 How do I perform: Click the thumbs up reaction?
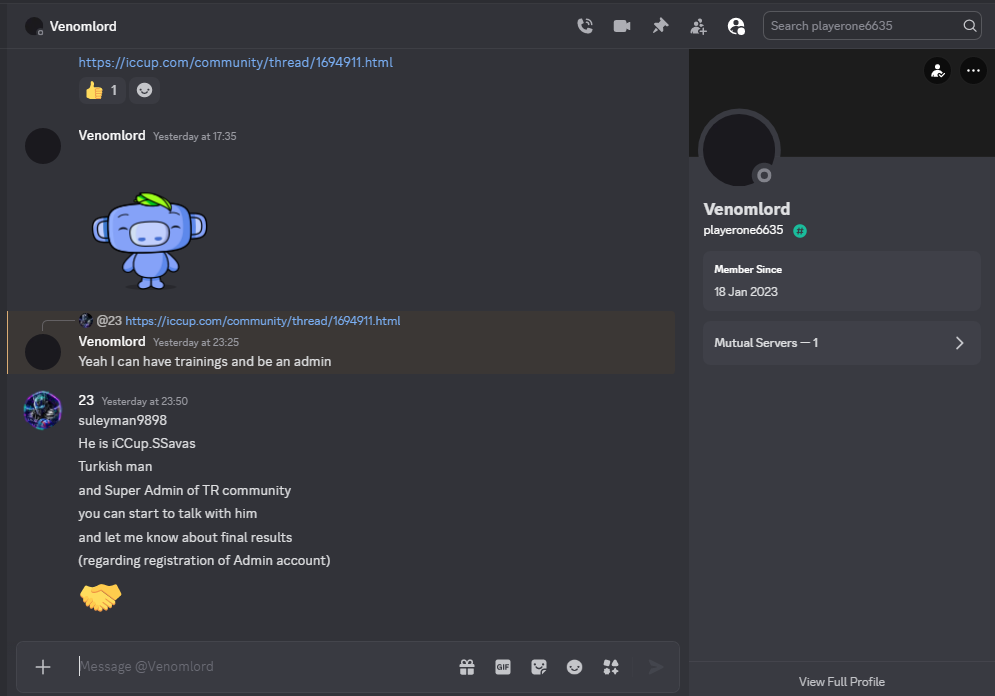coord(102,90)
